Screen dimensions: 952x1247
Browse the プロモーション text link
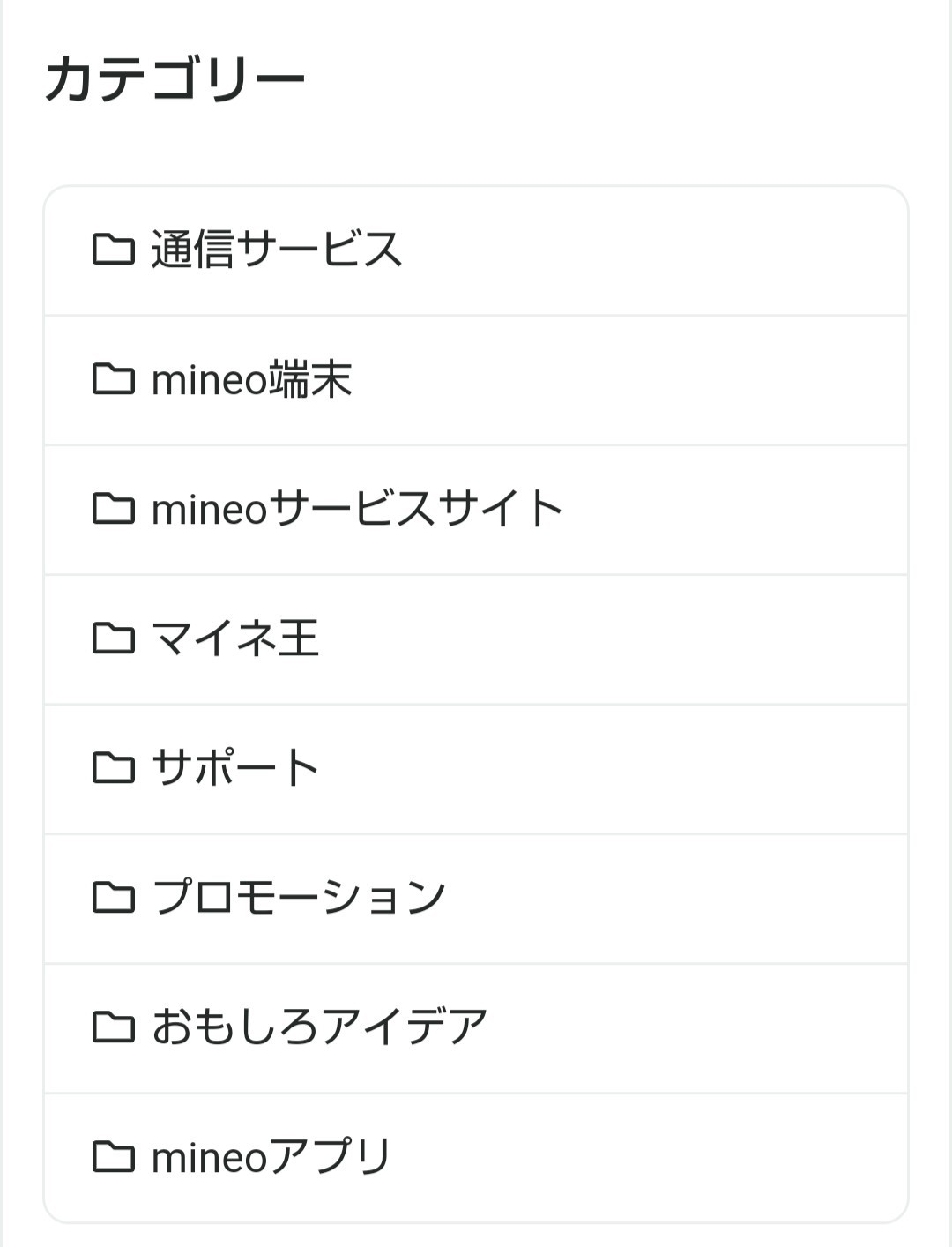point(300,898)
